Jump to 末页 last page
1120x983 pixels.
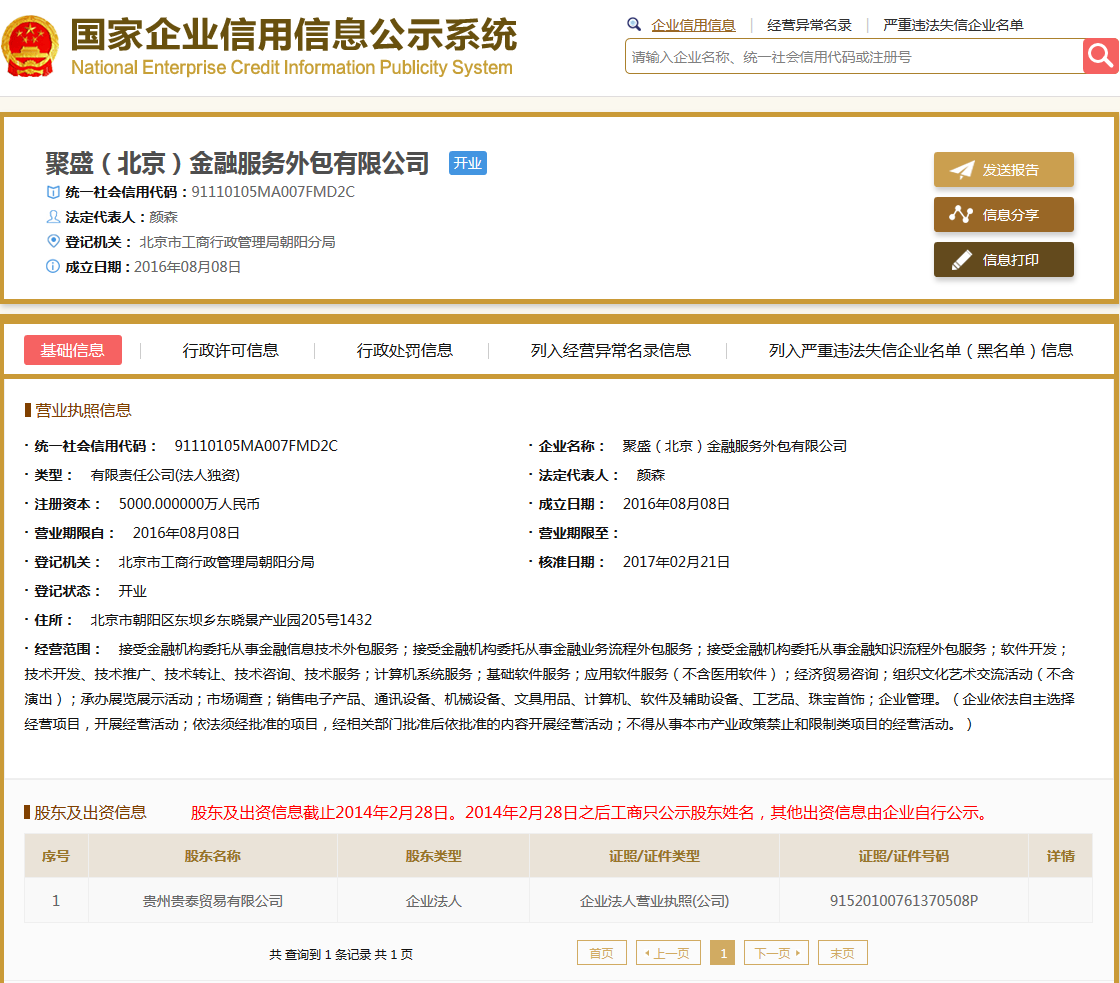click(x=842, y=953)
